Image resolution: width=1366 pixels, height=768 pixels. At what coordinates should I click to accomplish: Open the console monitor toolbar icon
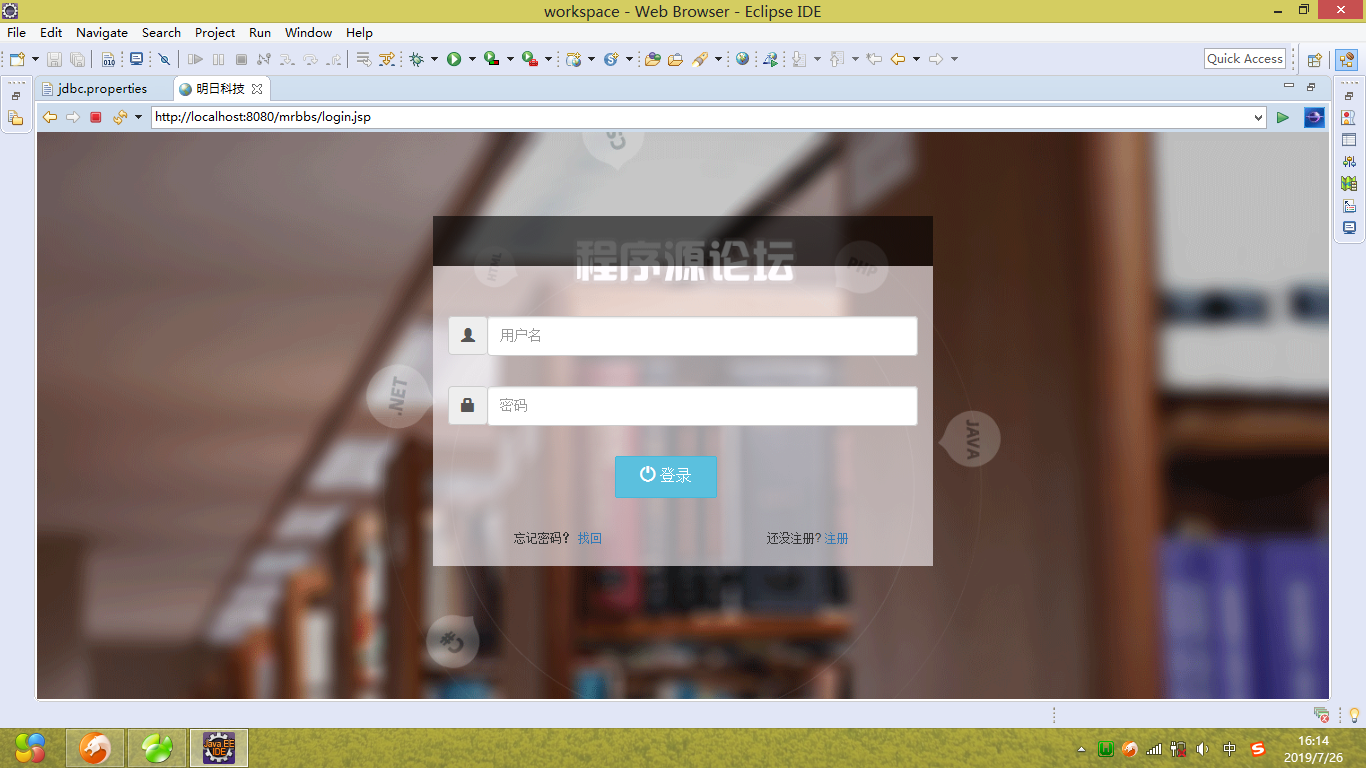136,59
